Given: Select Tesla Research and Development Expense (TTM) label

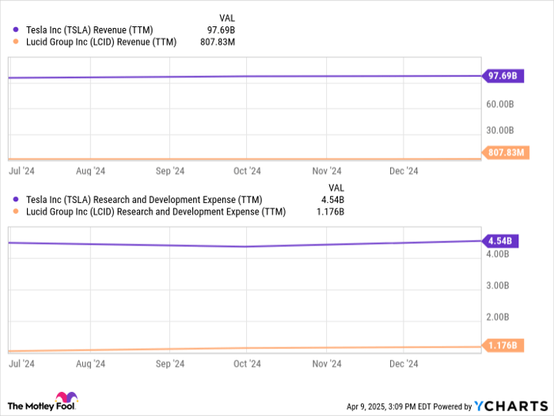Looking at the screenshot, I should tap(144, 200).
